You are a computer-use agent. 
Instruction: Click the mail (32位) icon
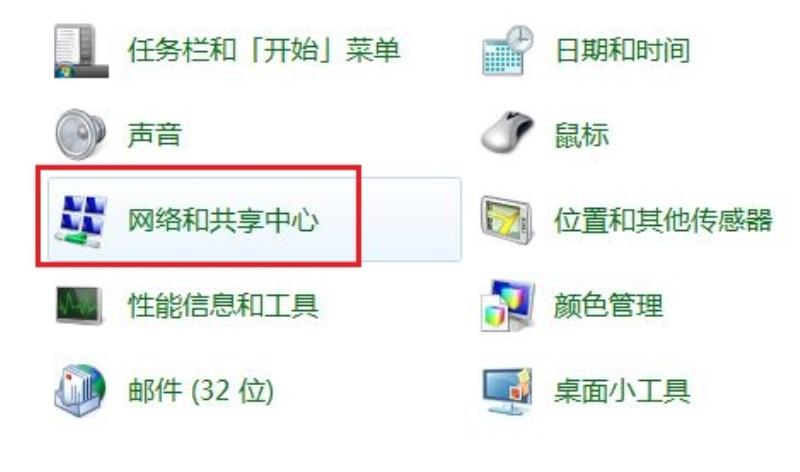80,390
